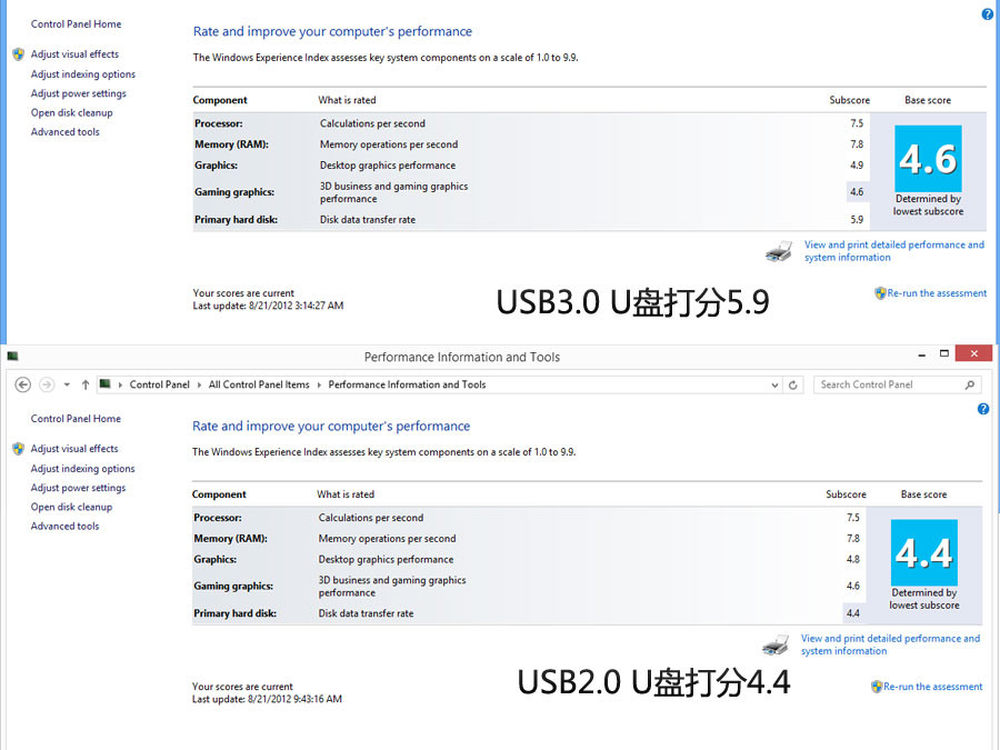This screenshot has width=1000, height=750.
Task: Open Adjust indexing options in upper window
Action: point(83,74)
